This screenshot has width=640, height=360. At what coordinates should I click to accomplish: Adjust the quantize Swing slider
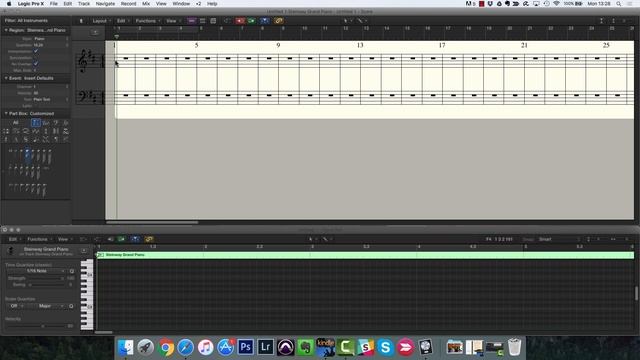(46, 284)
